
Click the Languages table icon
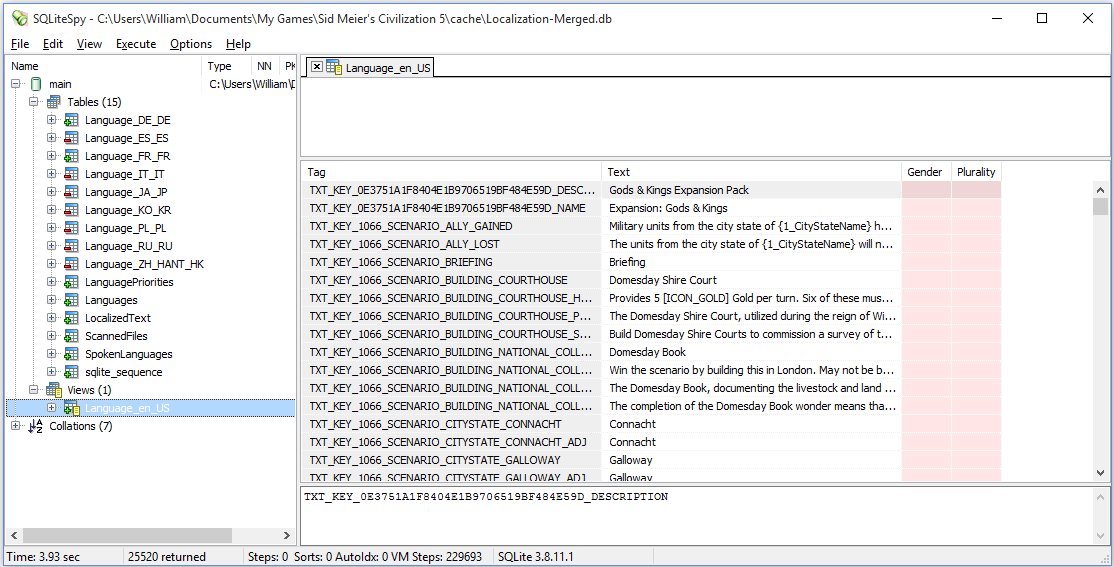point(71,300)
